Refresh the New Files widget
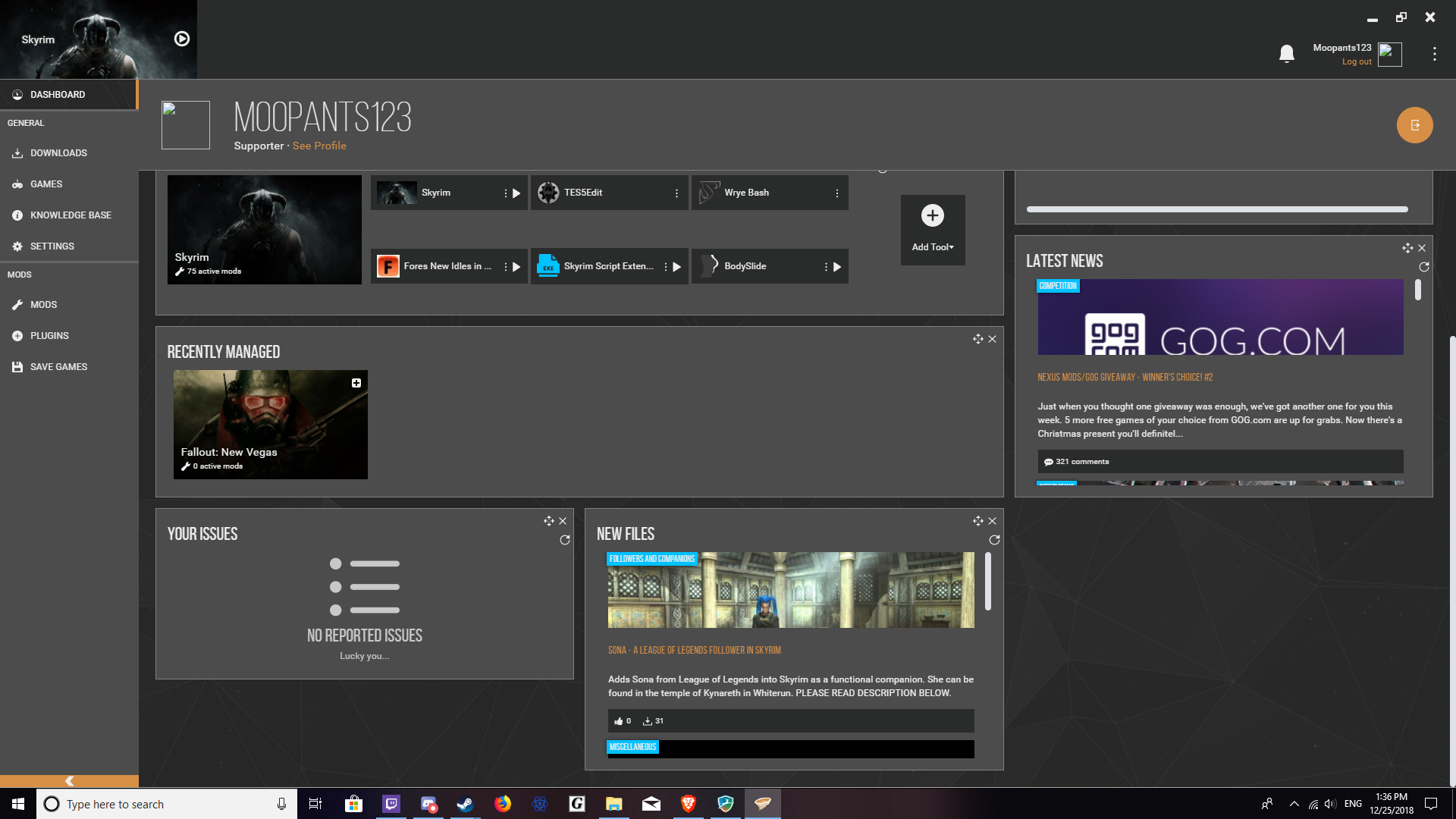Screen dimensions: 1456x819 coord(994,540)
